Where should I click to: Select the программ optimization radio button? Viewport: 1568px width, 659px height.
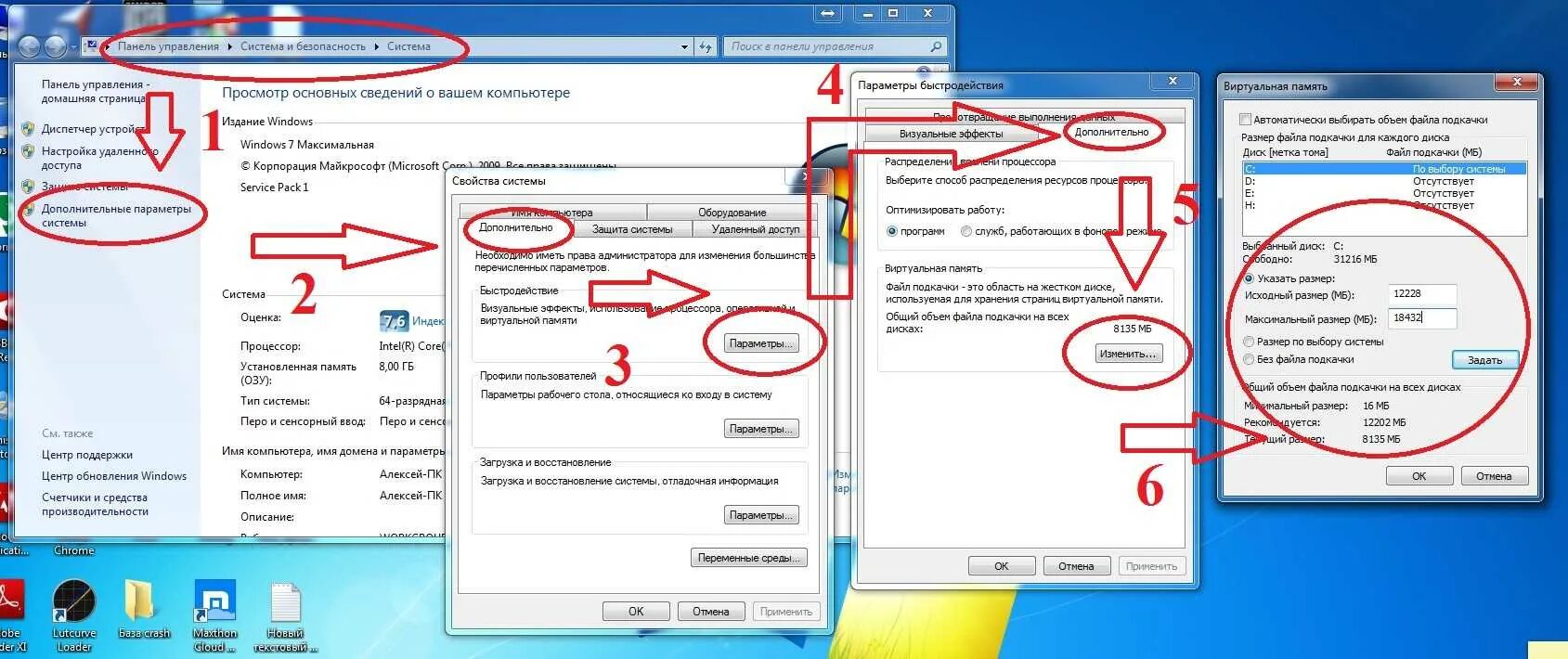tap(892, 231)
